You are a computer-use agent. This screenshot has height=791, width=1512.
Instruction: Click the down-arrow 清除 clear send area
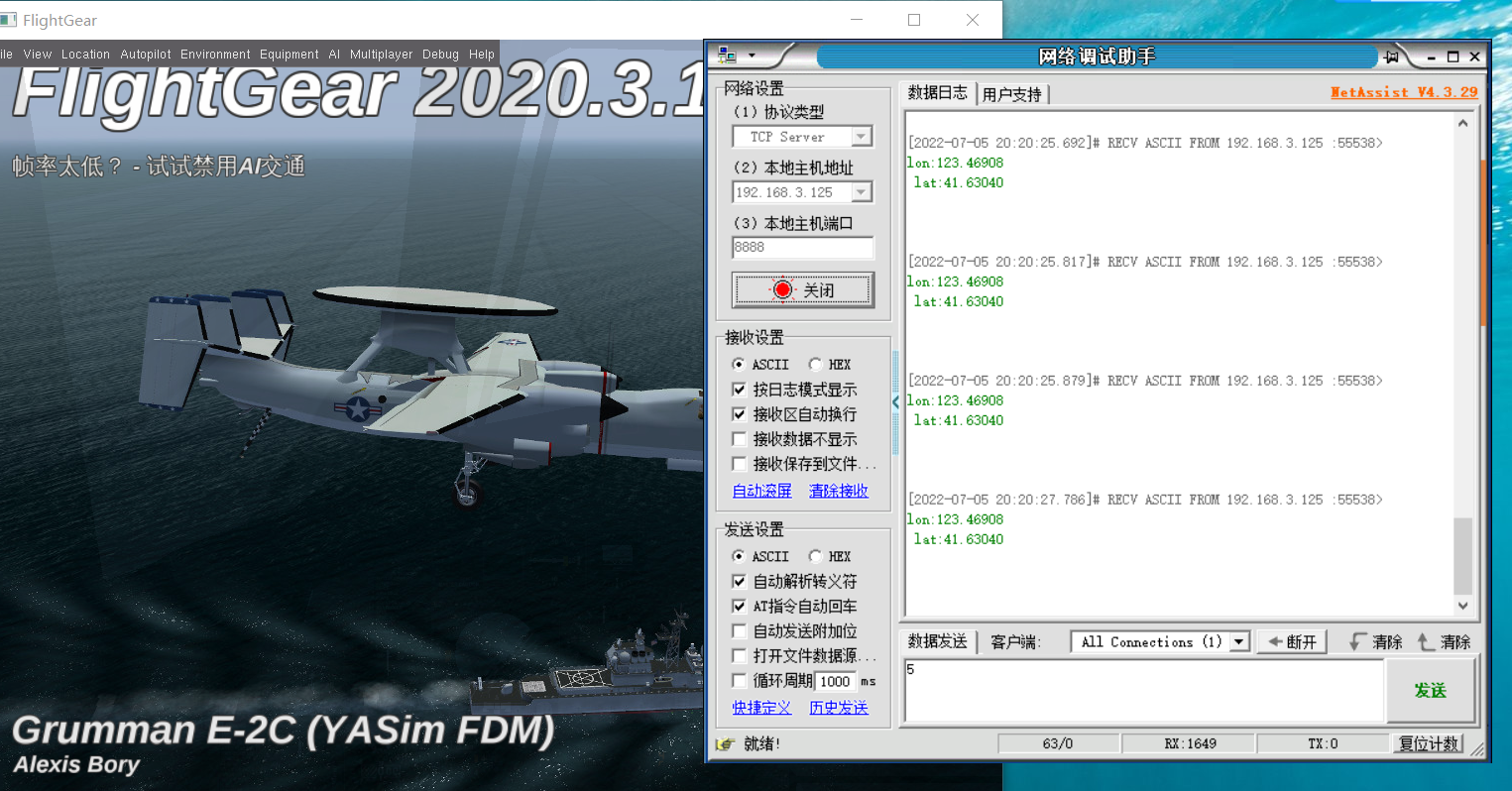(1375, 642)
